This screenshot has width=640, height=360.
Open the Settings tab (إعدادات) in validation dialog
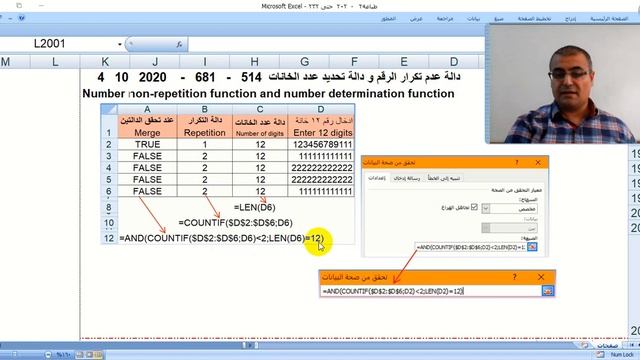(x=377, y=178)
